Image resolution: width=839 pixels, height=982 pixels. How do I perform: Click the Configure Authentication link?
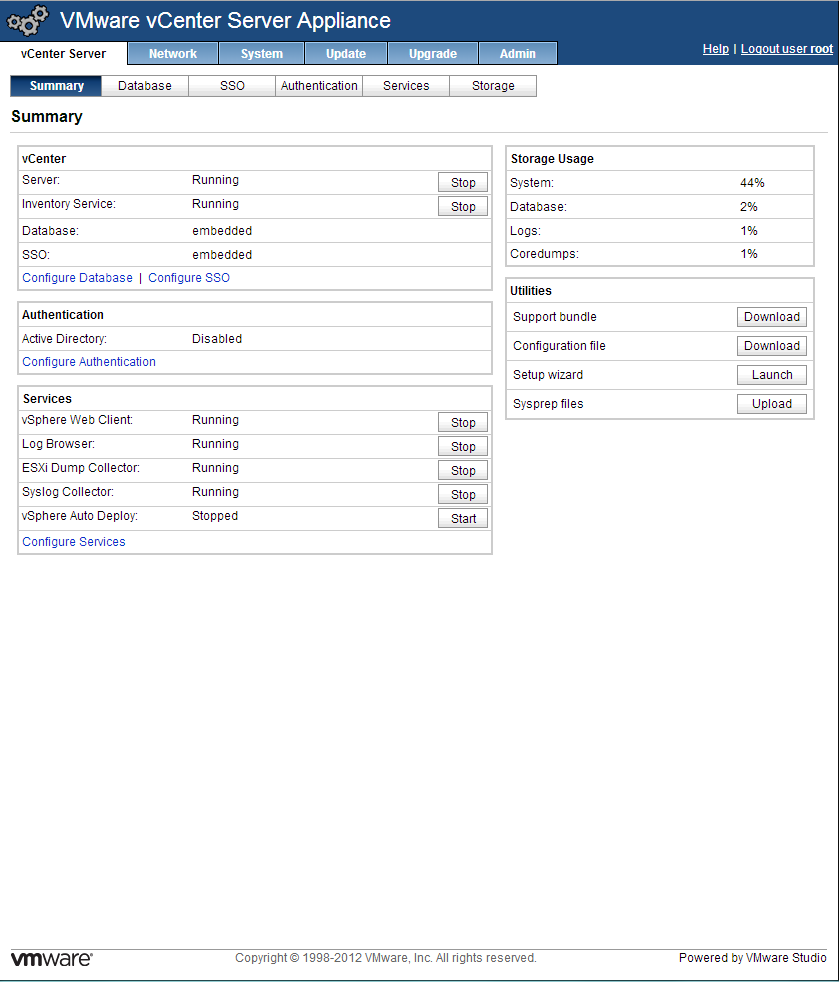[x=89, y=362]
